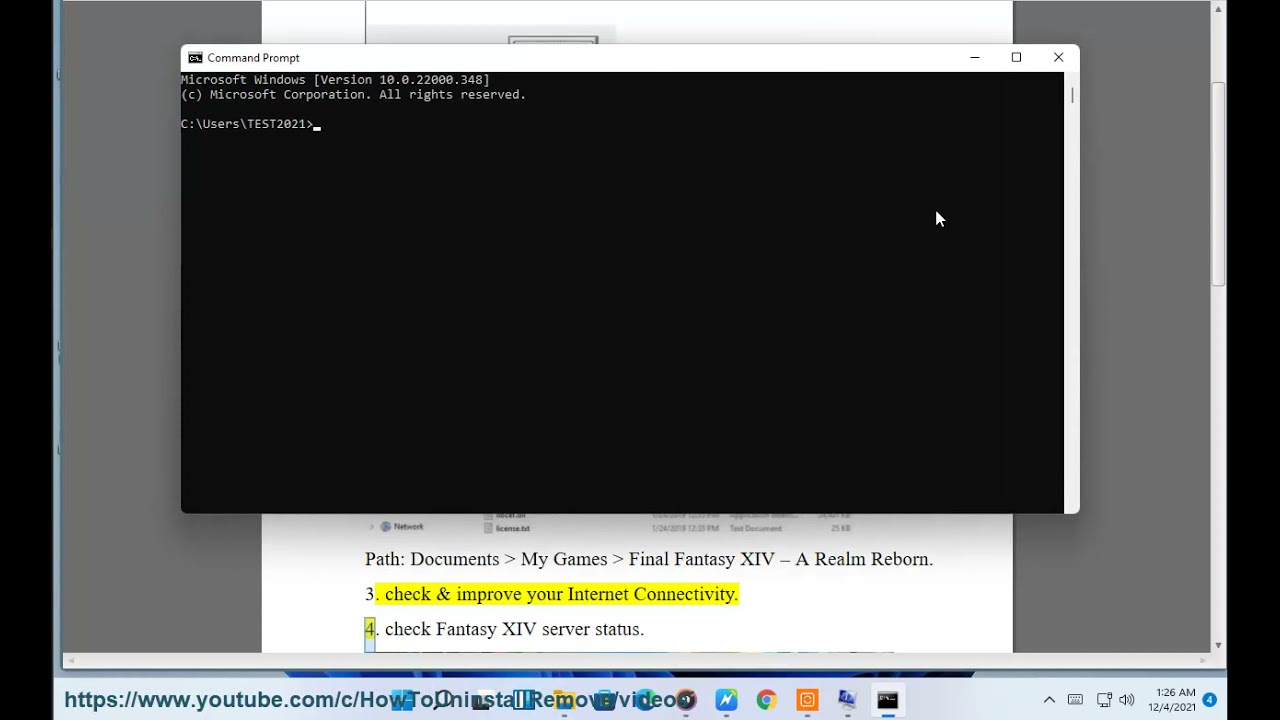
Task: Click the Microsoft Corporation copyright line
Action: point(353,95)
